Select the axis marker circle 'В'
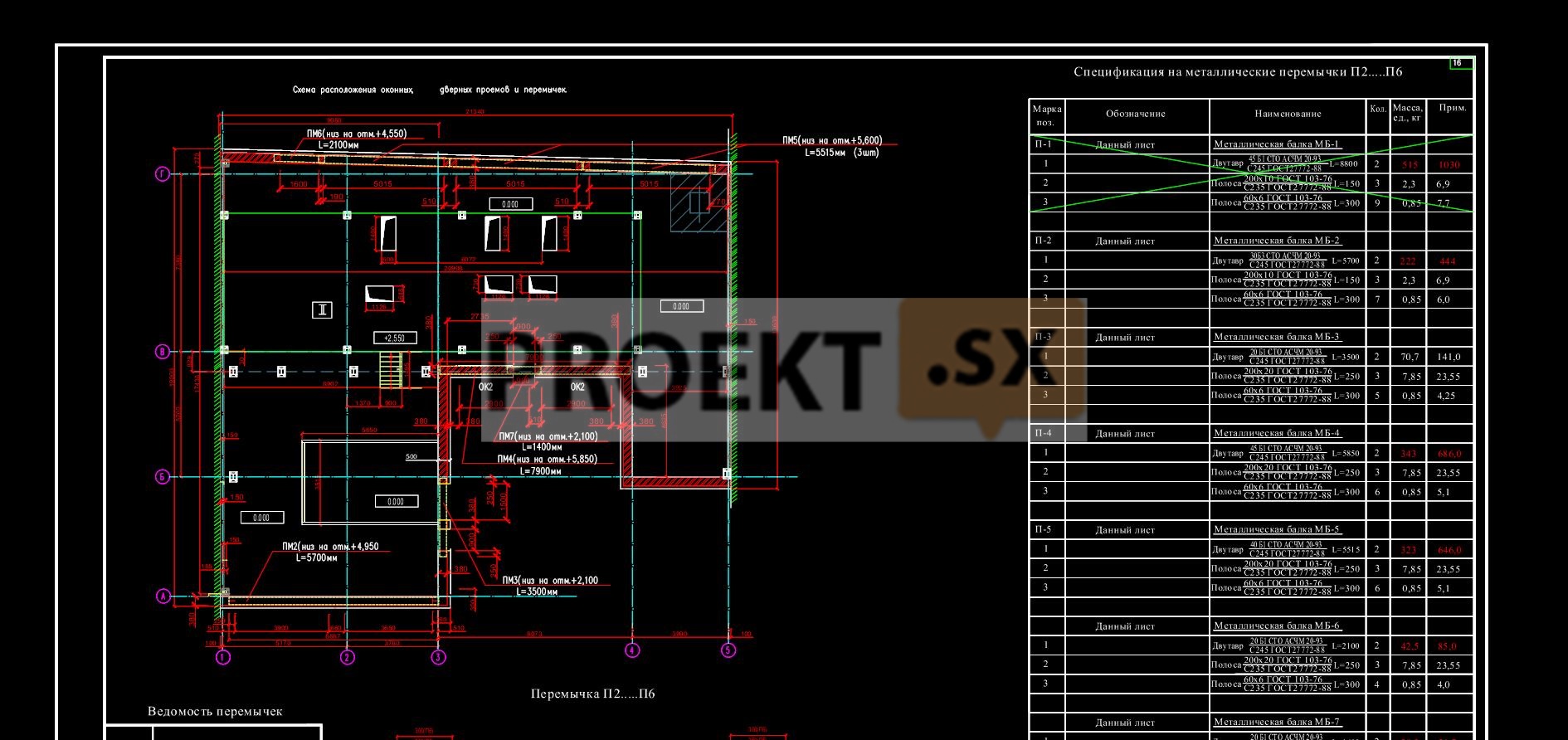Screen dimensions: 1568x740 tap(163, 352)
